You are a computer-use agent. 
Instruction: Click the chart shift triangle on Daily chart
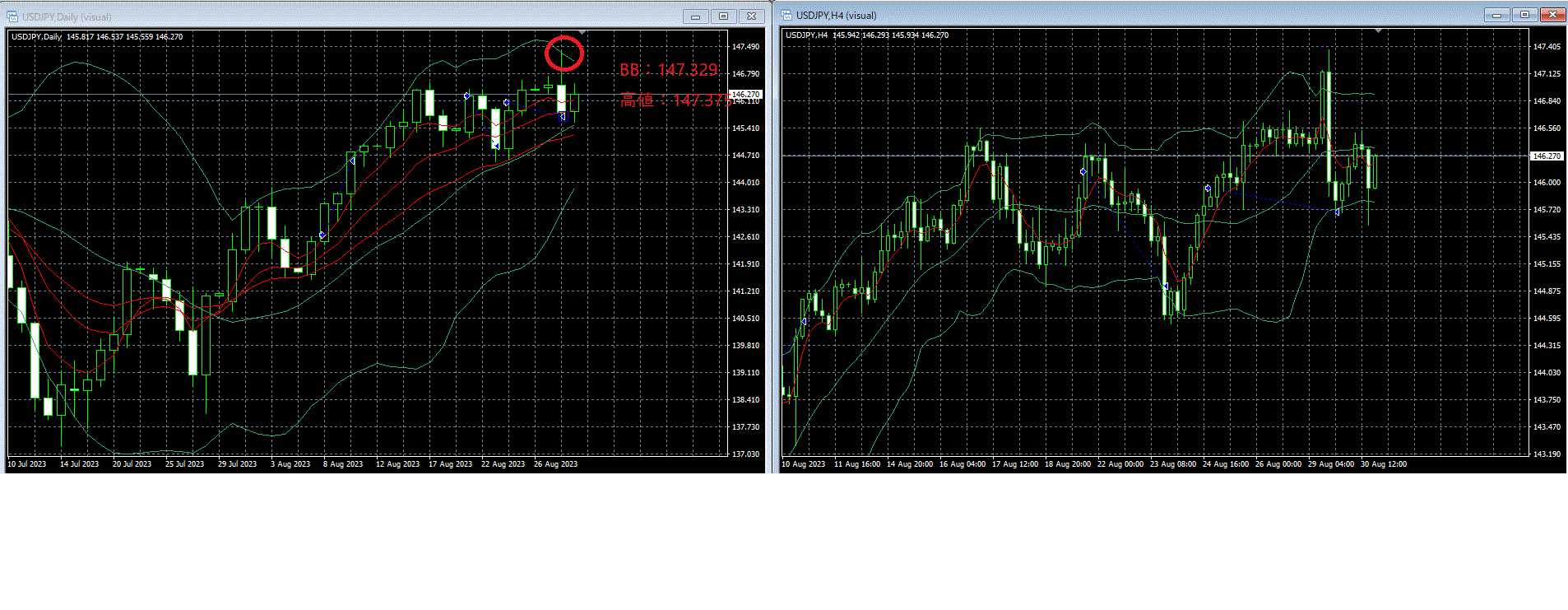(582, 32)
